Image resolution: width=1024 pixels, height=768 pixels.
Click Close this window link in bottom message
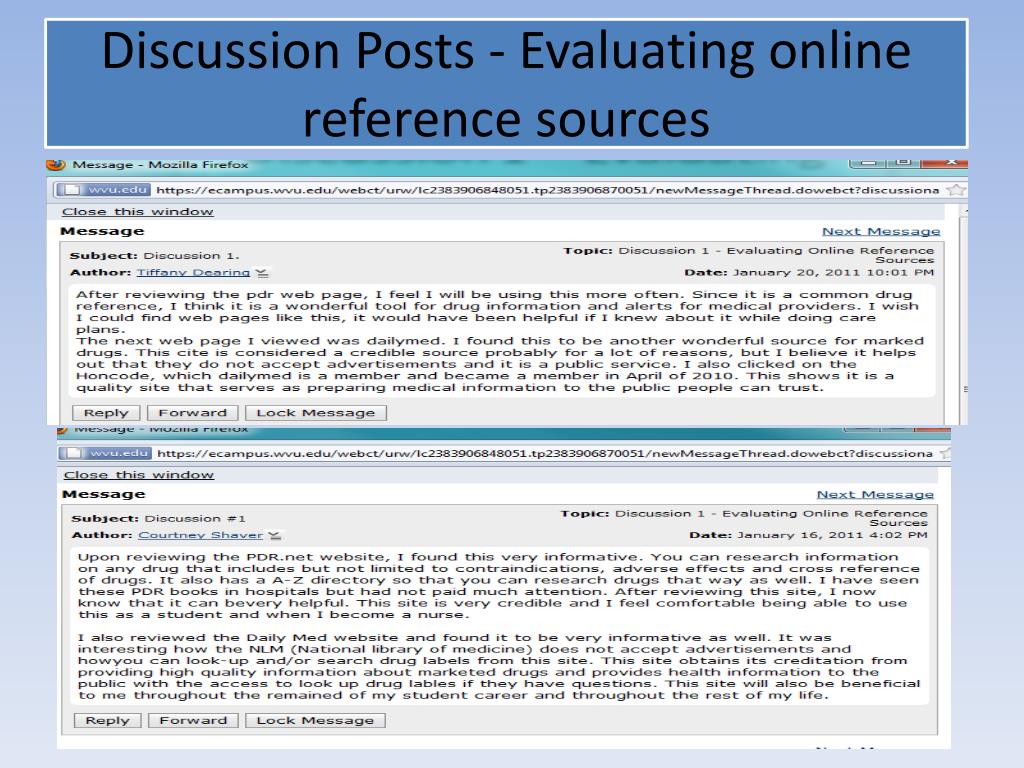[139, 475]
